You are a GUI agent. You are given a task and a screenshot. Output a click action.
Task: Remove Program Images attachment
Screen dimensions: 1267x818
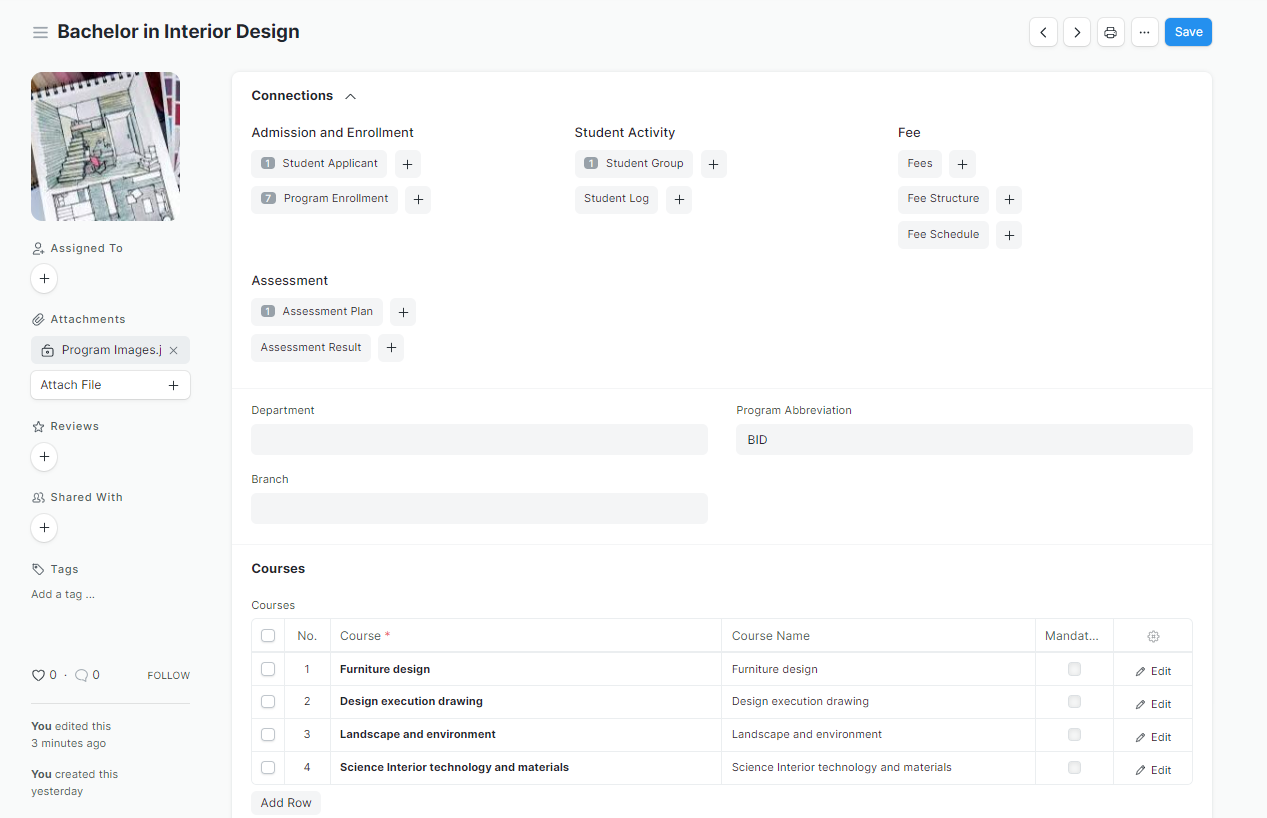coord(174,350)
